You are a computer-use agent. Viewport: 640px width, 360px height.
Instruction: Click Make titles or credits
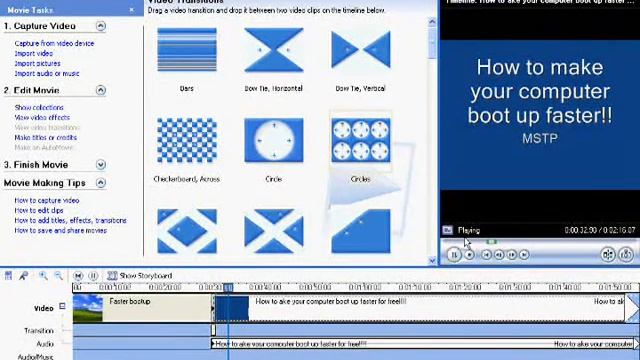(45, 138)
